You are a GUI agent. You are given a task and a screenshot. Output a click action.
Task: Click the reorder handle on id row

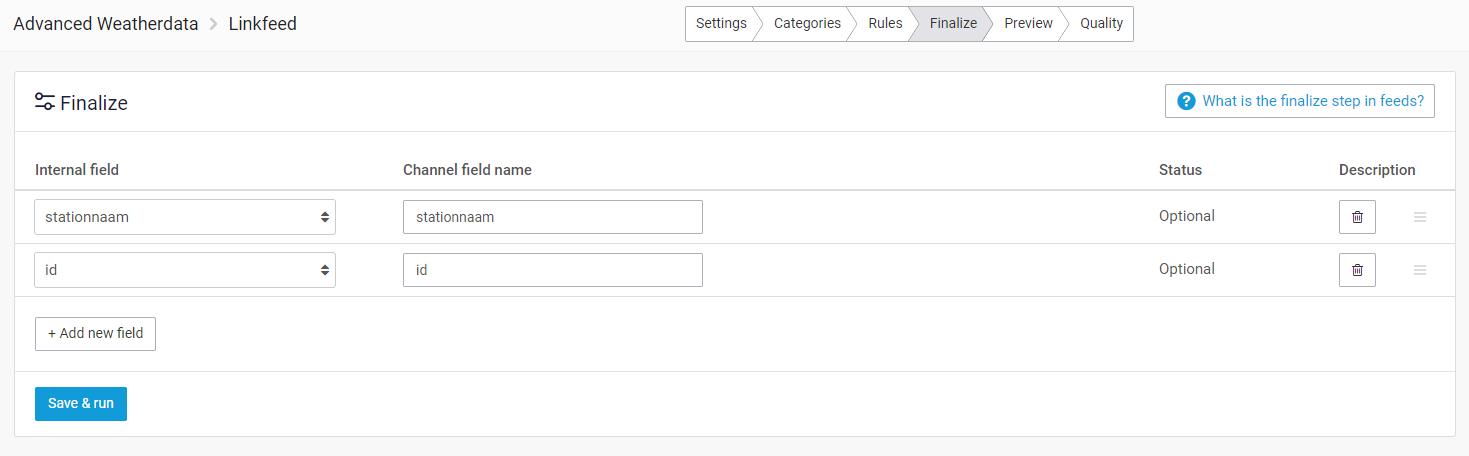(x=1420, y=270)
